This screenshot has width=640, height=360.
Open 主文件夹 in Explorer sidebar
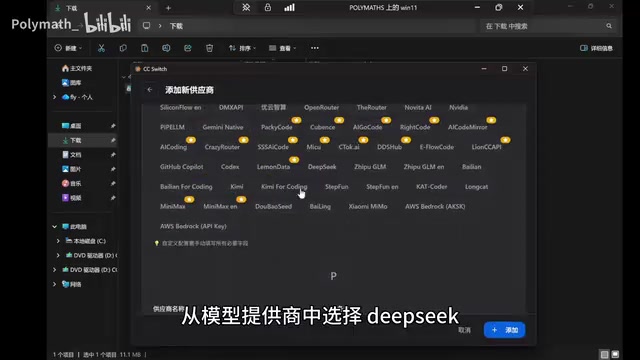[77, 68]
